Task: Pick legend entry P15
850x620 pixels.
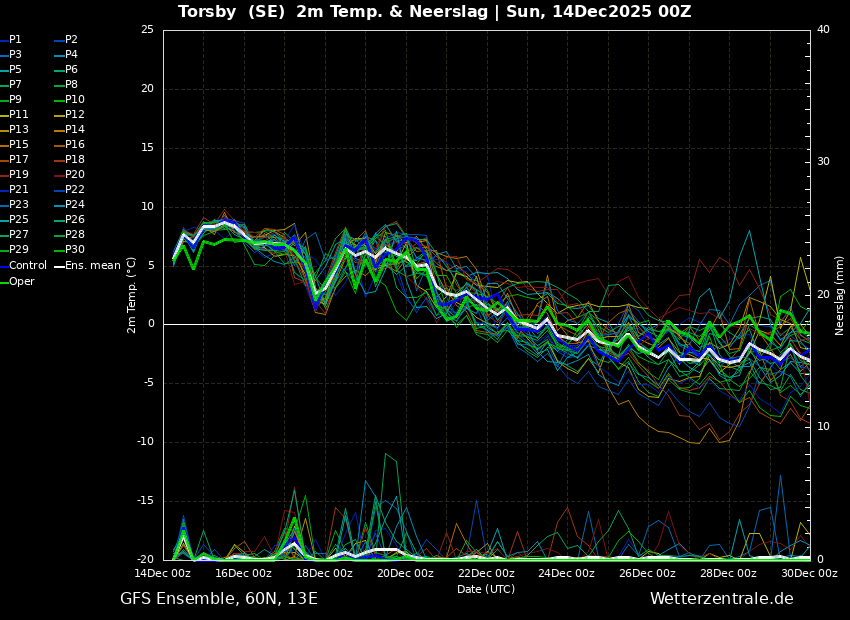Action: tap(15, 145)
